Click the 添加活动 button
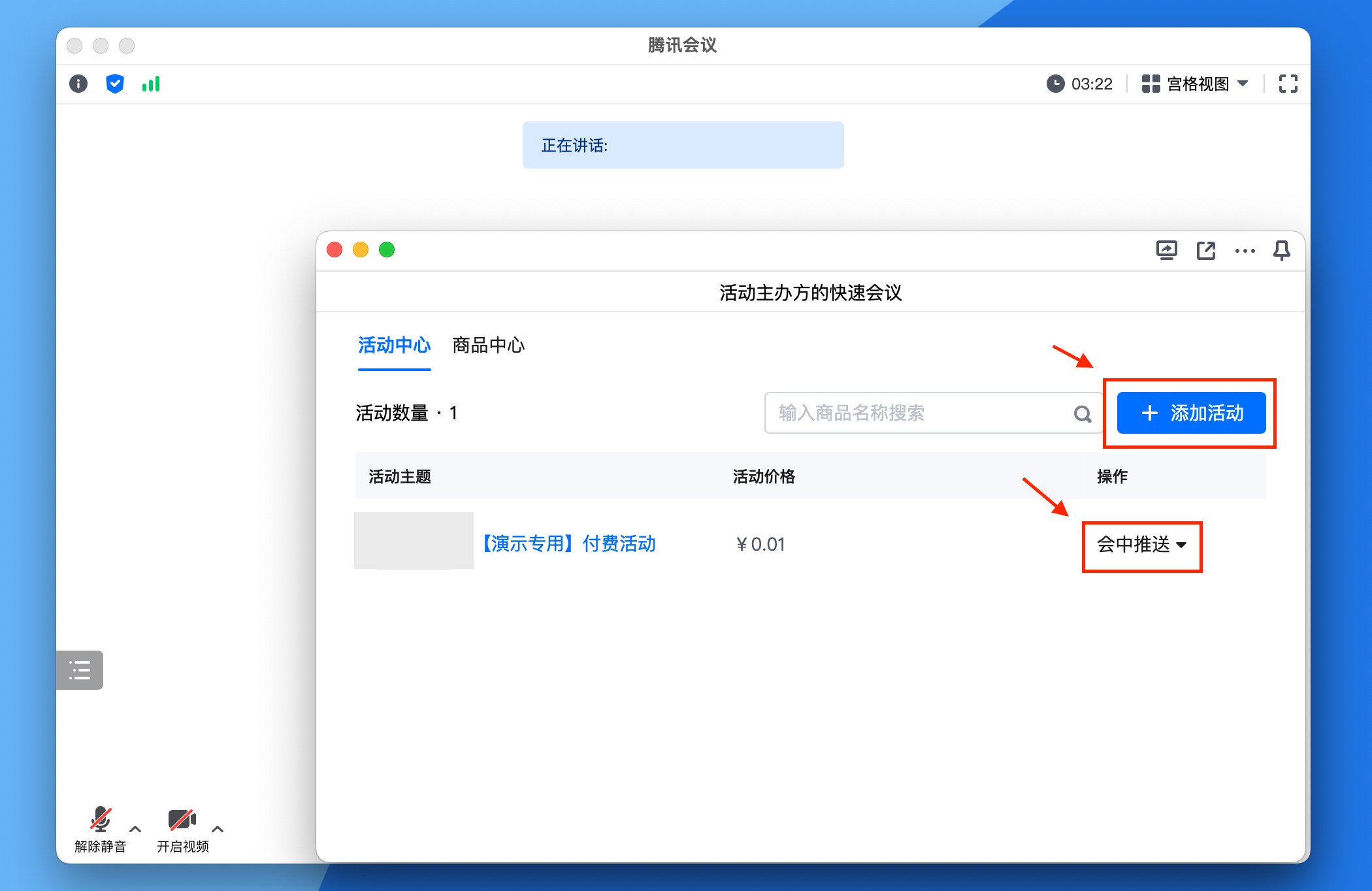The image size is (1372, 891). click(1192, 413)
